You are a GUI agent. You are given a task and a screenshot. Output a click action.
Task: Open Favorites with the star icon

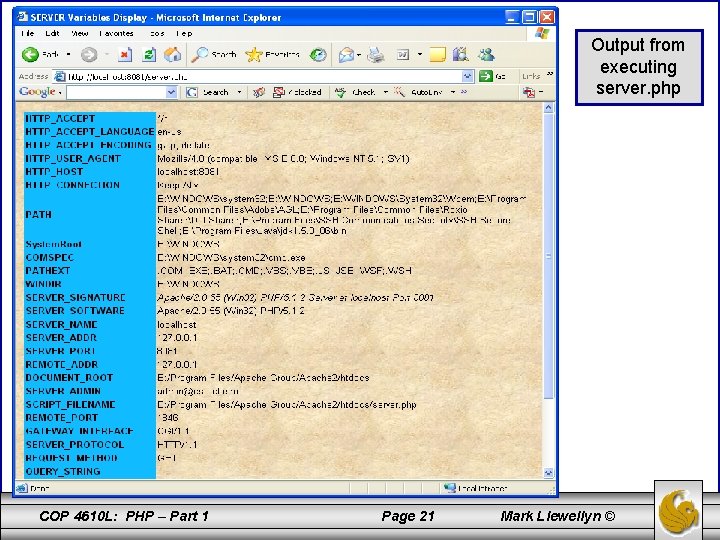point(253,55)
